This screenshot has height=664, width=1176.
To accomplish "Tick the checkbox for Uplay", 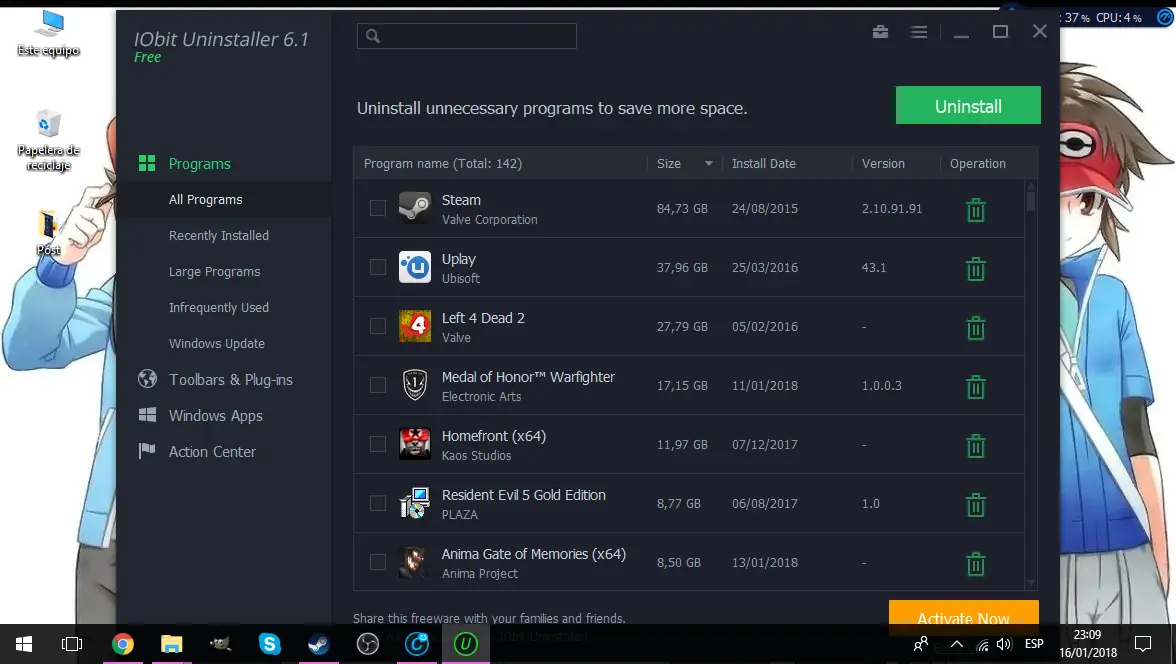I will click(378, 267).
